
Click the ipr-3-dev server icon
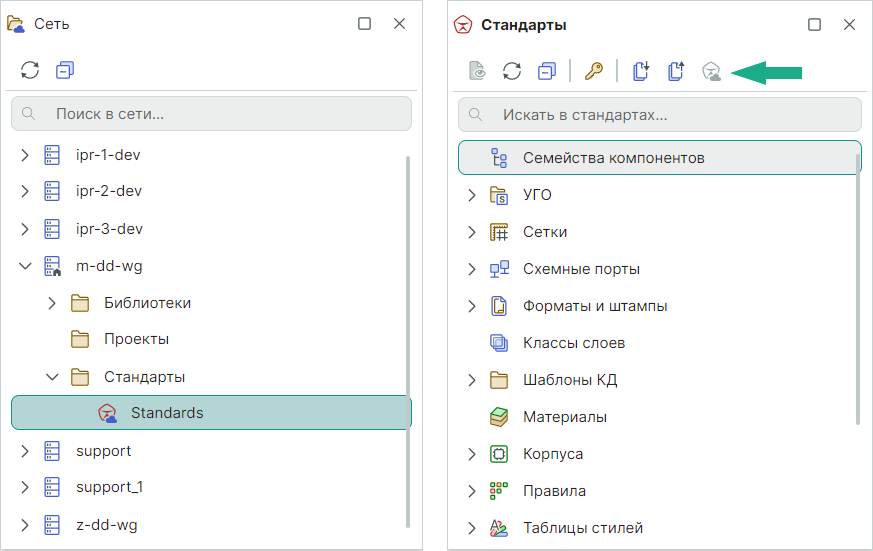(52, 229)
